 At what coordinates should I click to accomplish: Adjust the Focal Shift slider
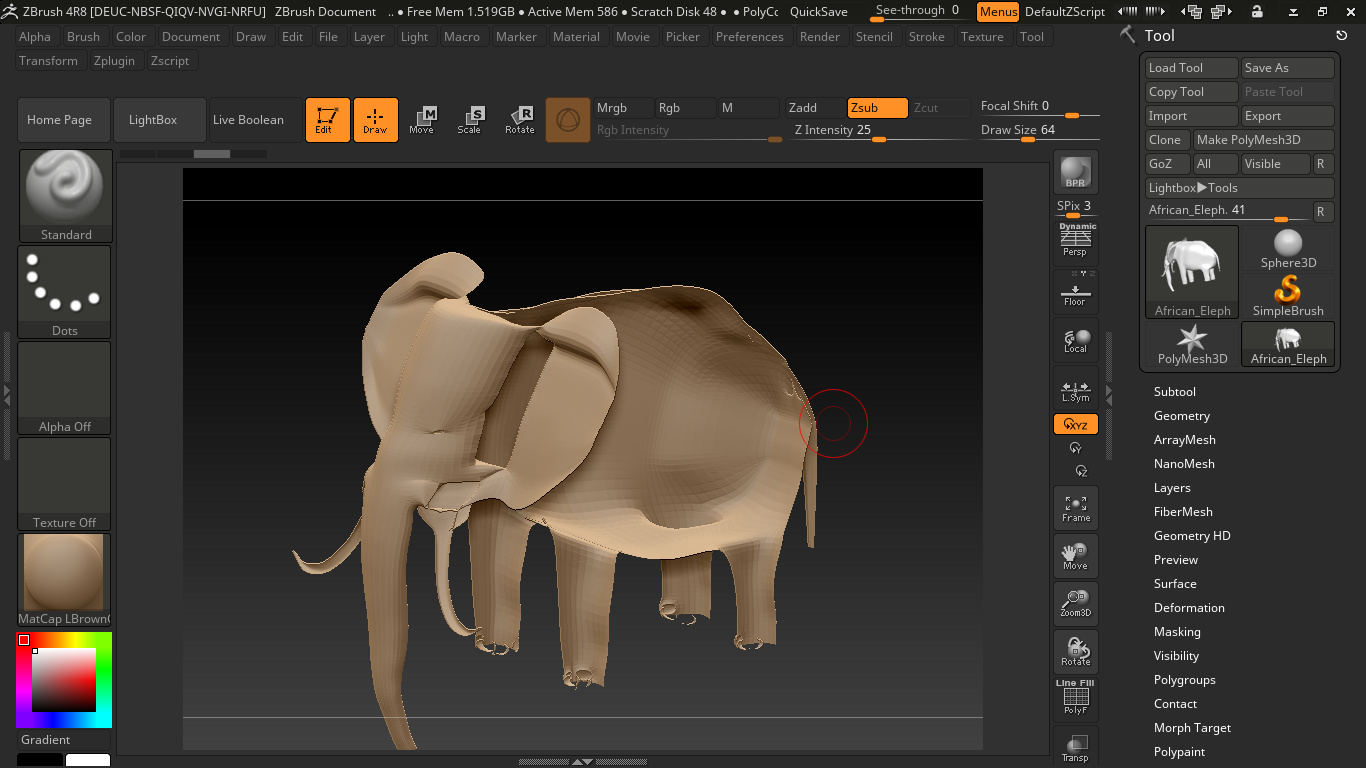[1040, 107]
